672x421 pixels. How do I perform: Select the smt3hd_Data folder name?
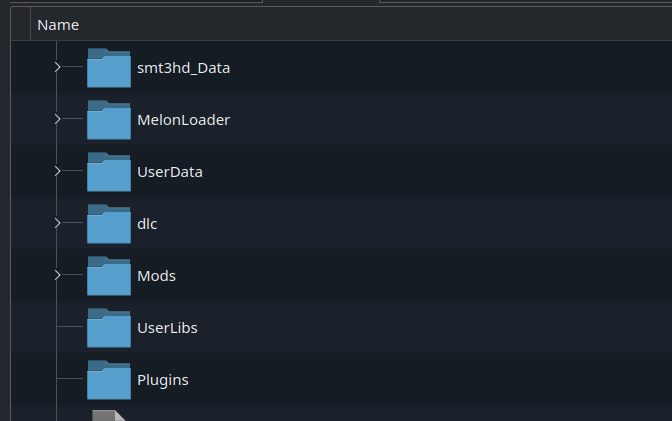point(184,68)
